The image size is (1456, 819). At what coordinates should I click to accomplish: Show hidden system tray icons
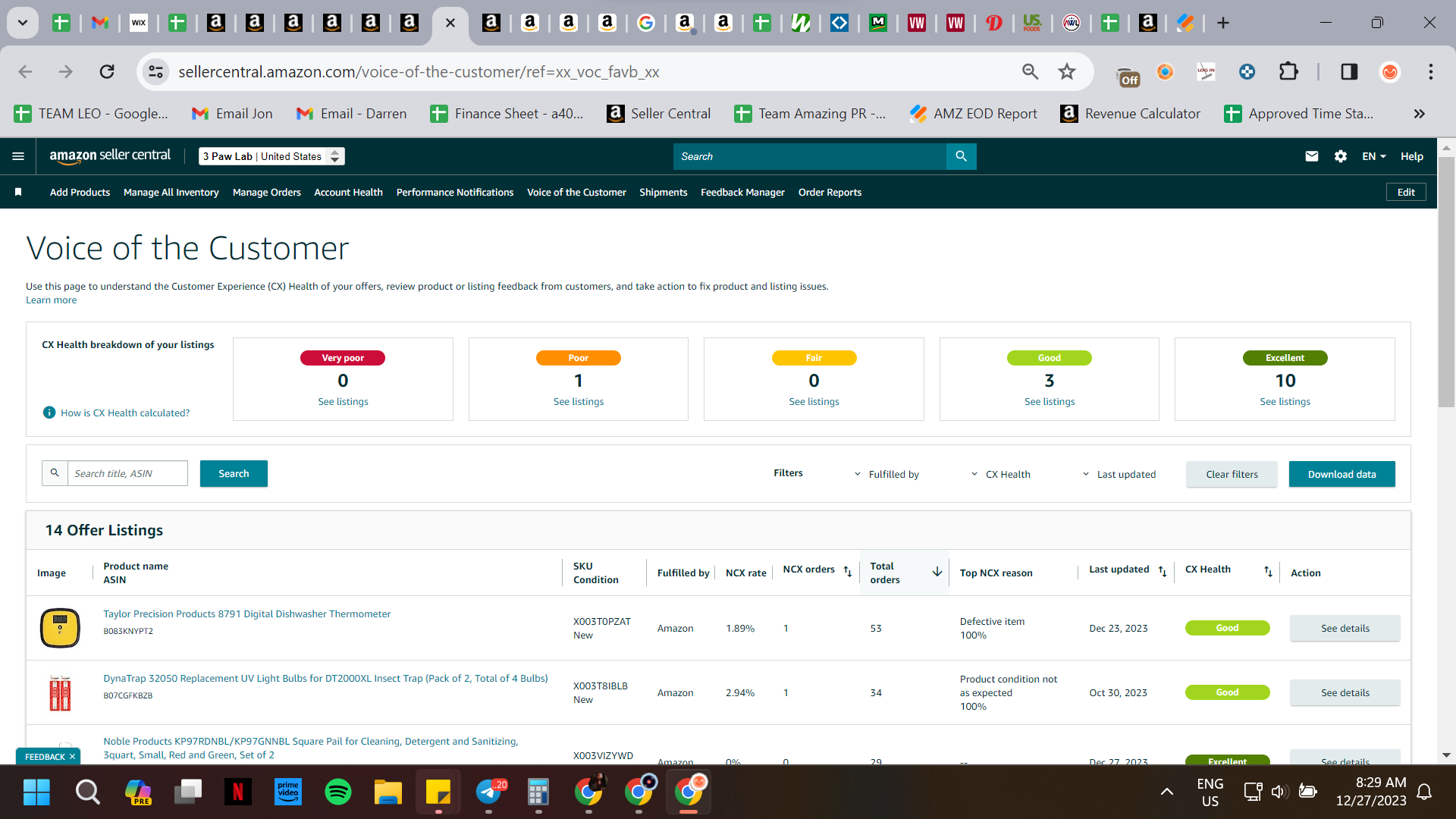click(1167, 792)
